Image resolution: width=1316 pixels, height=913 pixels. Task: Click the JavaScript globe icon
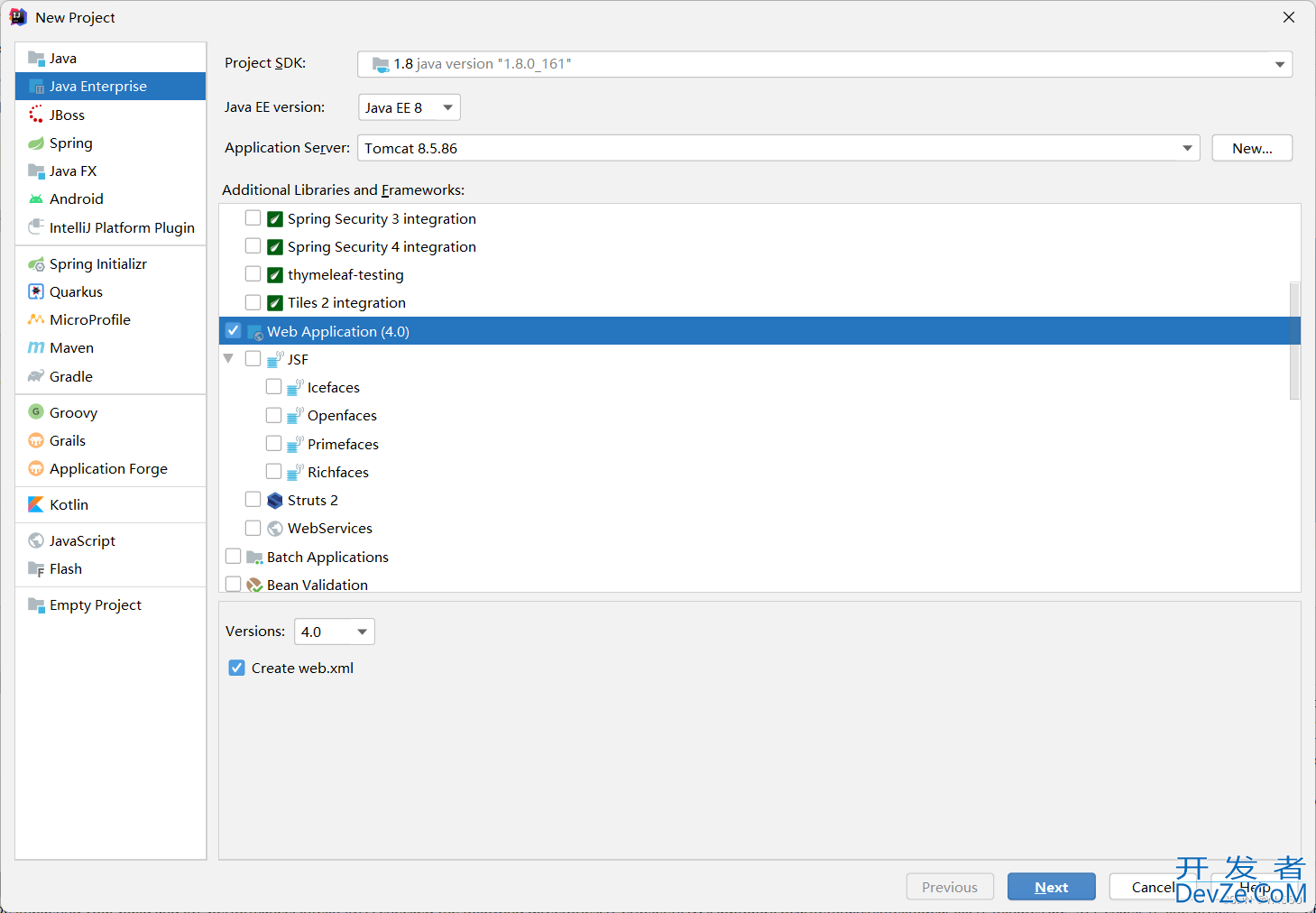pyautogui.click(x=36, y=541)
